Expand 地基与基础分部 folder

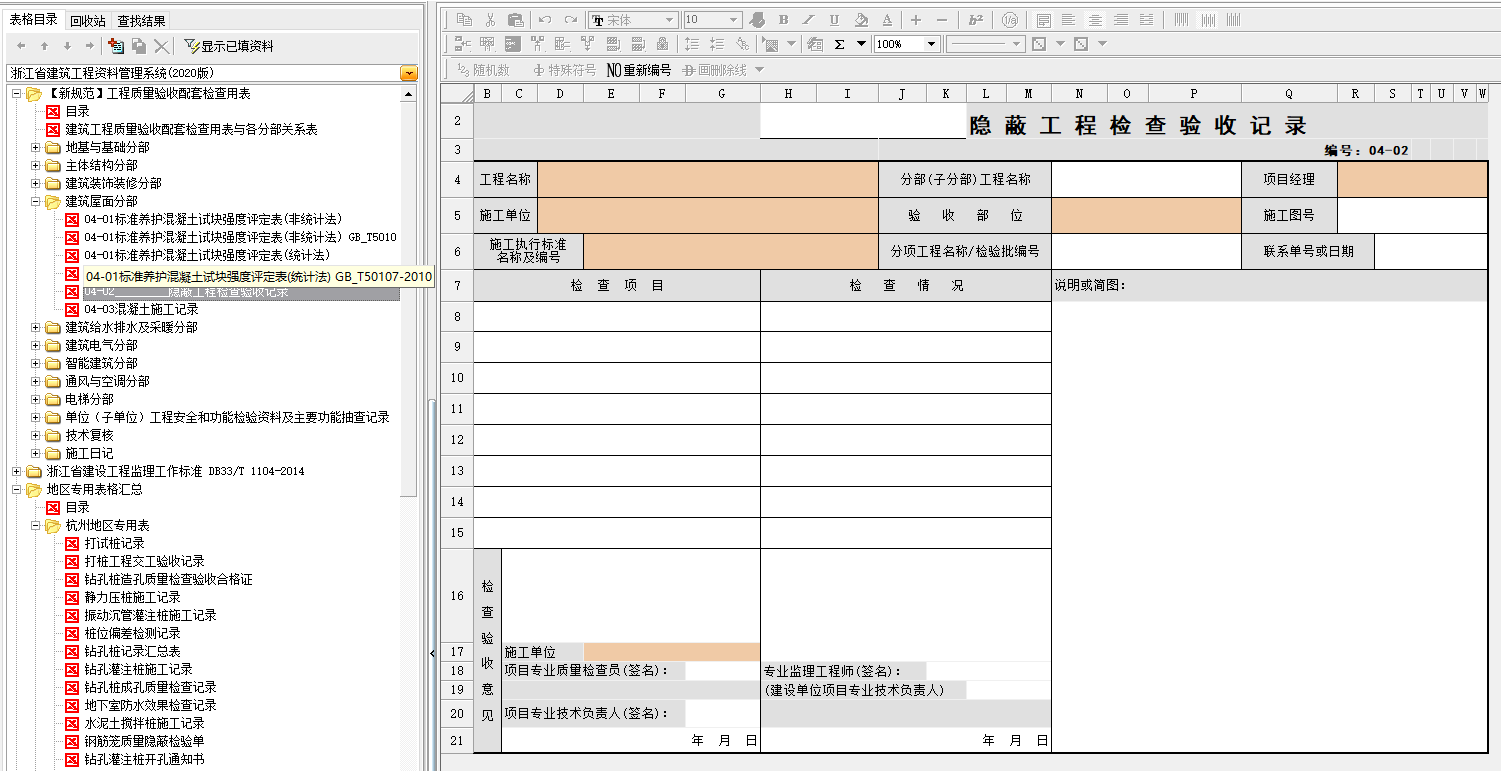coord(36,147)
